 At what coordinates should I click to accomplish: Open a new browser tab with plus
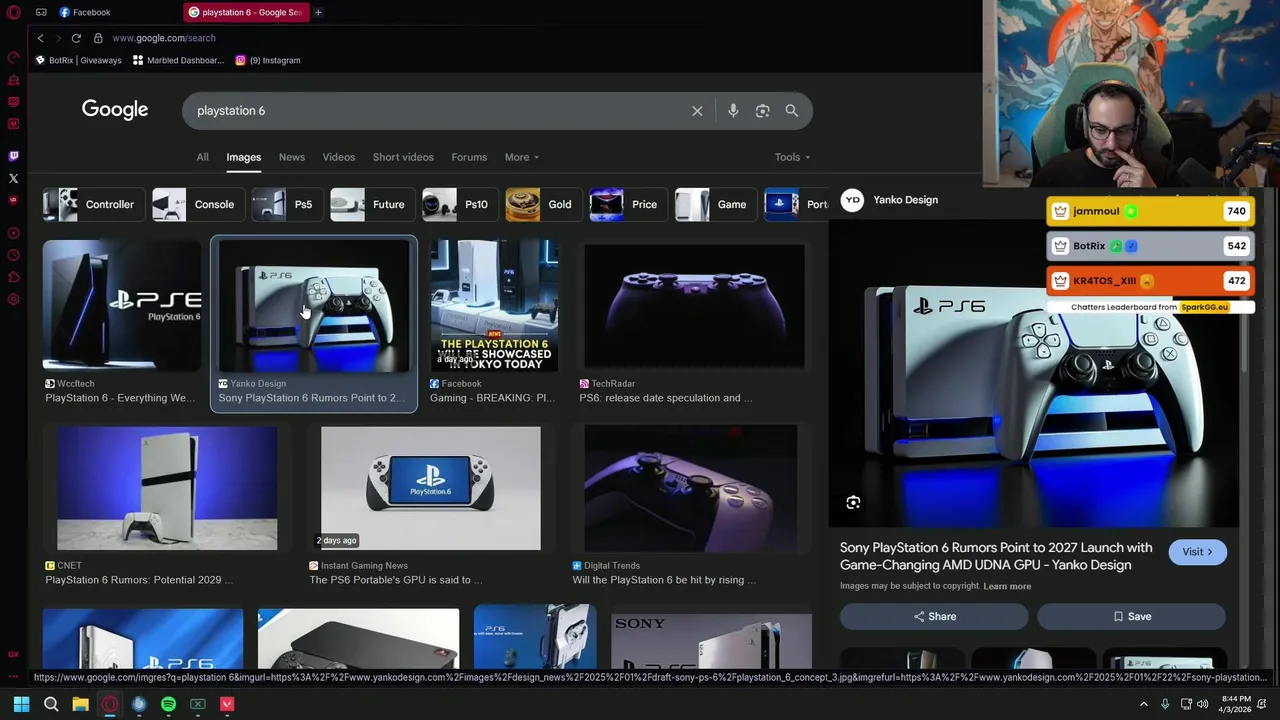coord(318,12)
